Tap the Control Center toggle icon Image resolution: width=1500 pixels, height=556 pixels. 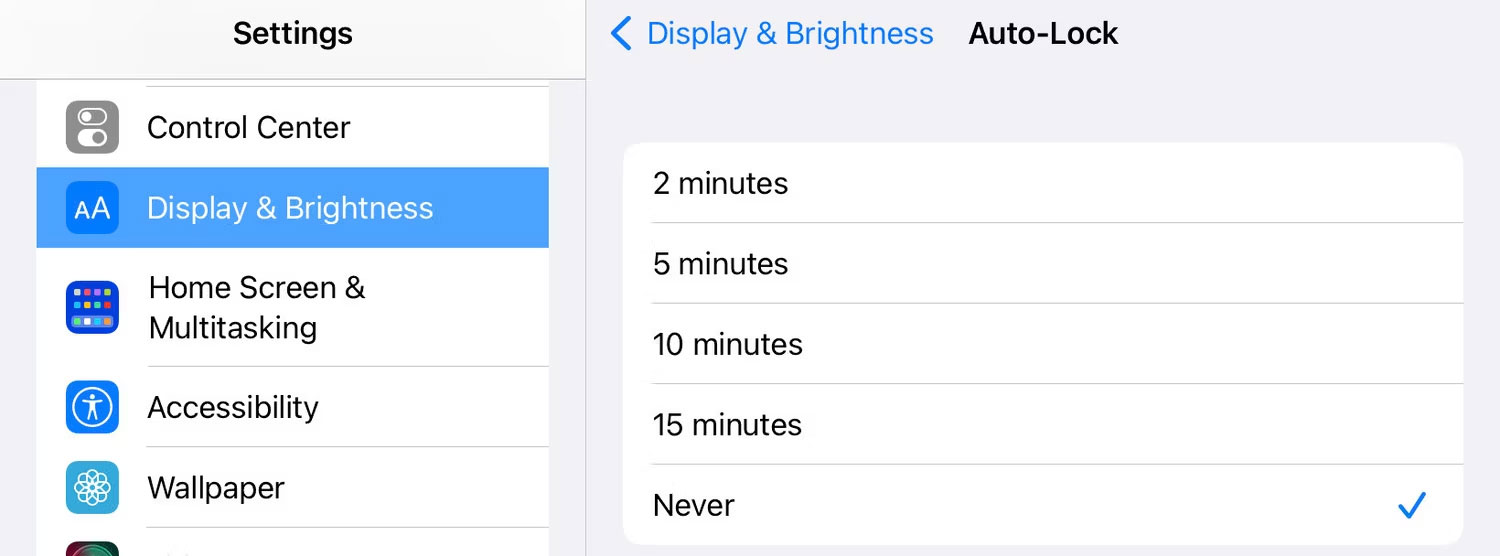[x=92, y=127]
